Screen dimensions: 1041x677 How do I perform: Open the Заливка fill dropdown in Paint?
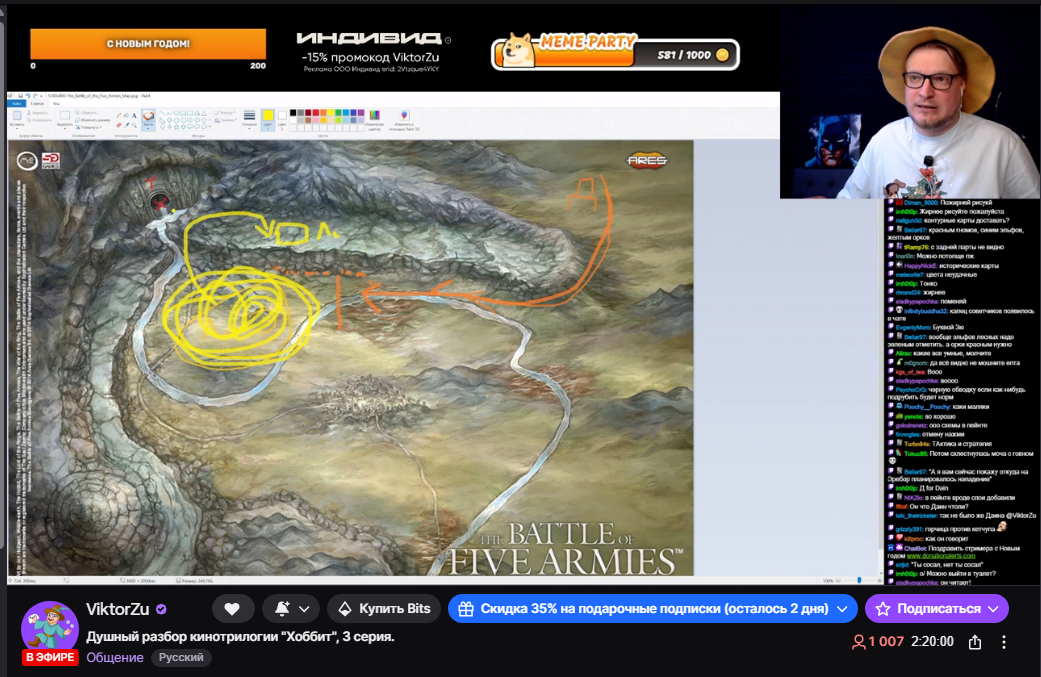click(226, 120)
